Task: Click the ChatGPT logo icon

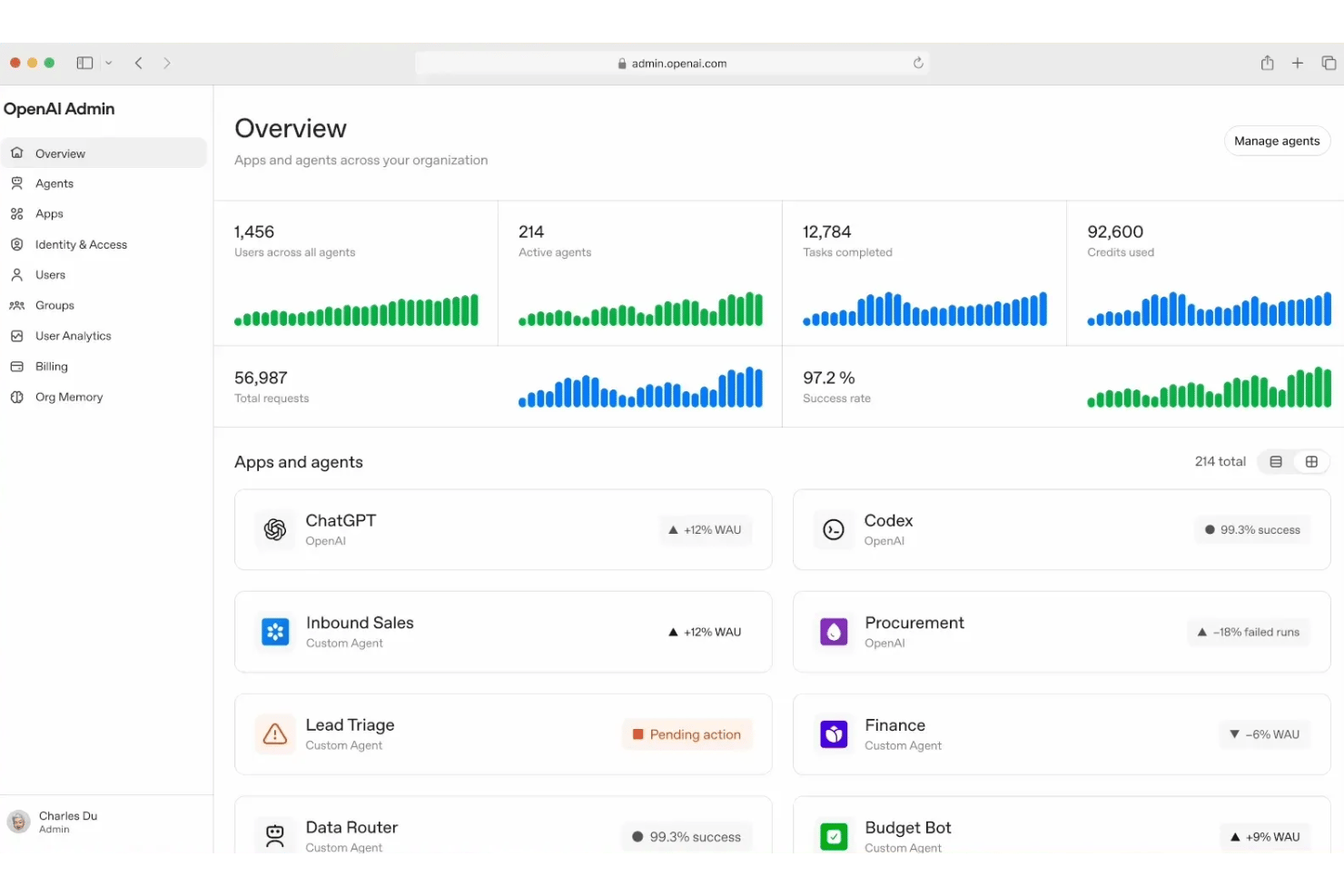Action: (275, 529)
